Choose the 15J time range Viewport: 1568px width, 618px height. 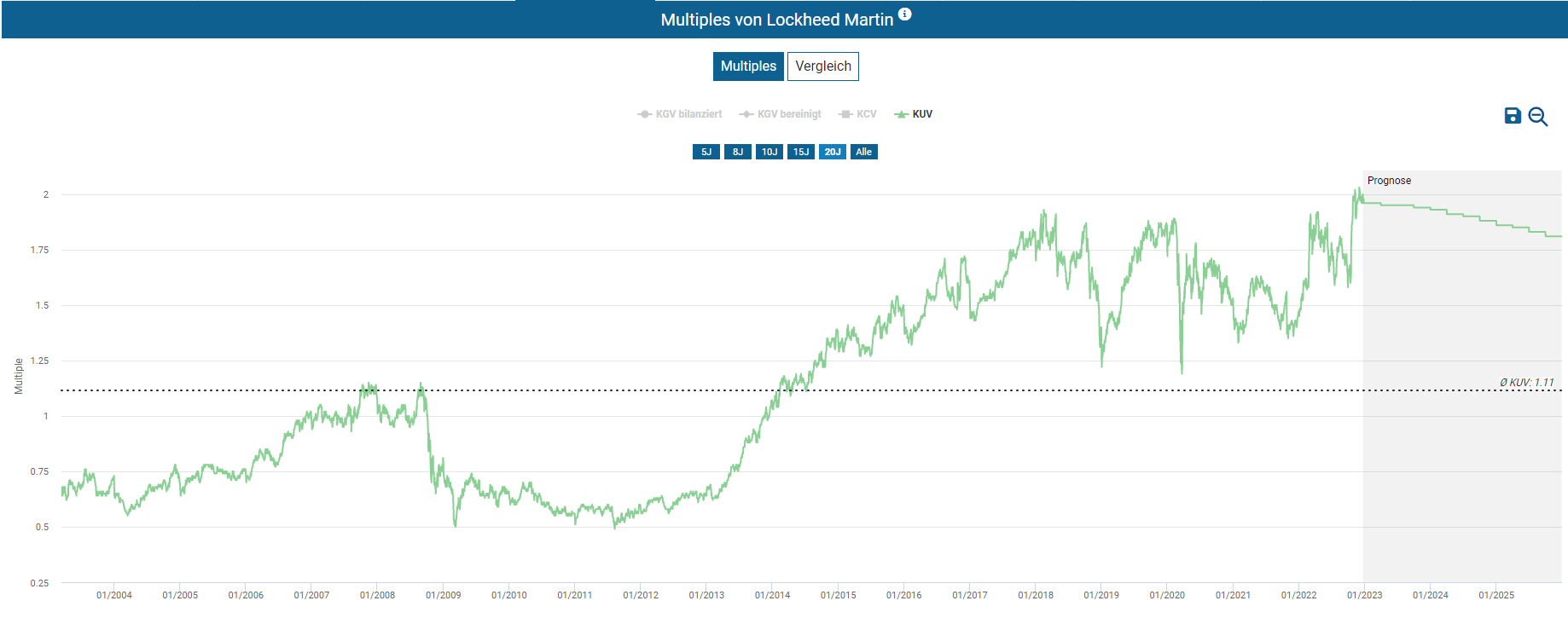tap(801, 152)
